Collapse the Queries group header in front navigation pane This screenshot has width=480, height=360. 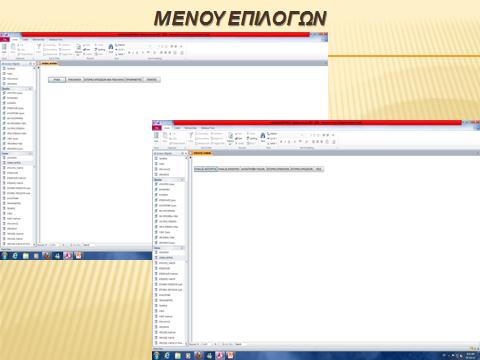tap(169, 180)
